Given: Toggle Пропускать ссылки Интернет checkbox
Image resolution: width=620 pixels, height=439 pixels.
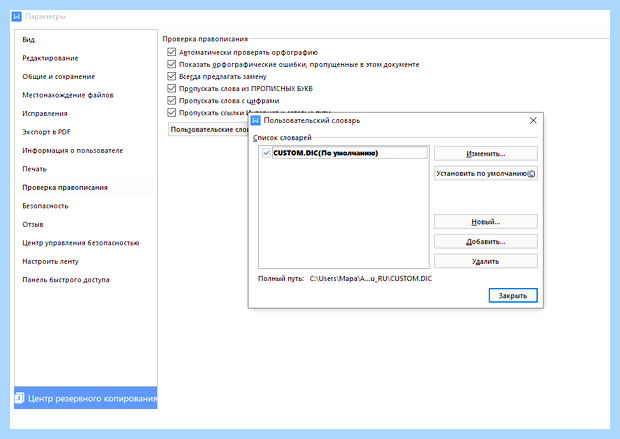Looking at the screenshot, I should click(x=172, y=113).
